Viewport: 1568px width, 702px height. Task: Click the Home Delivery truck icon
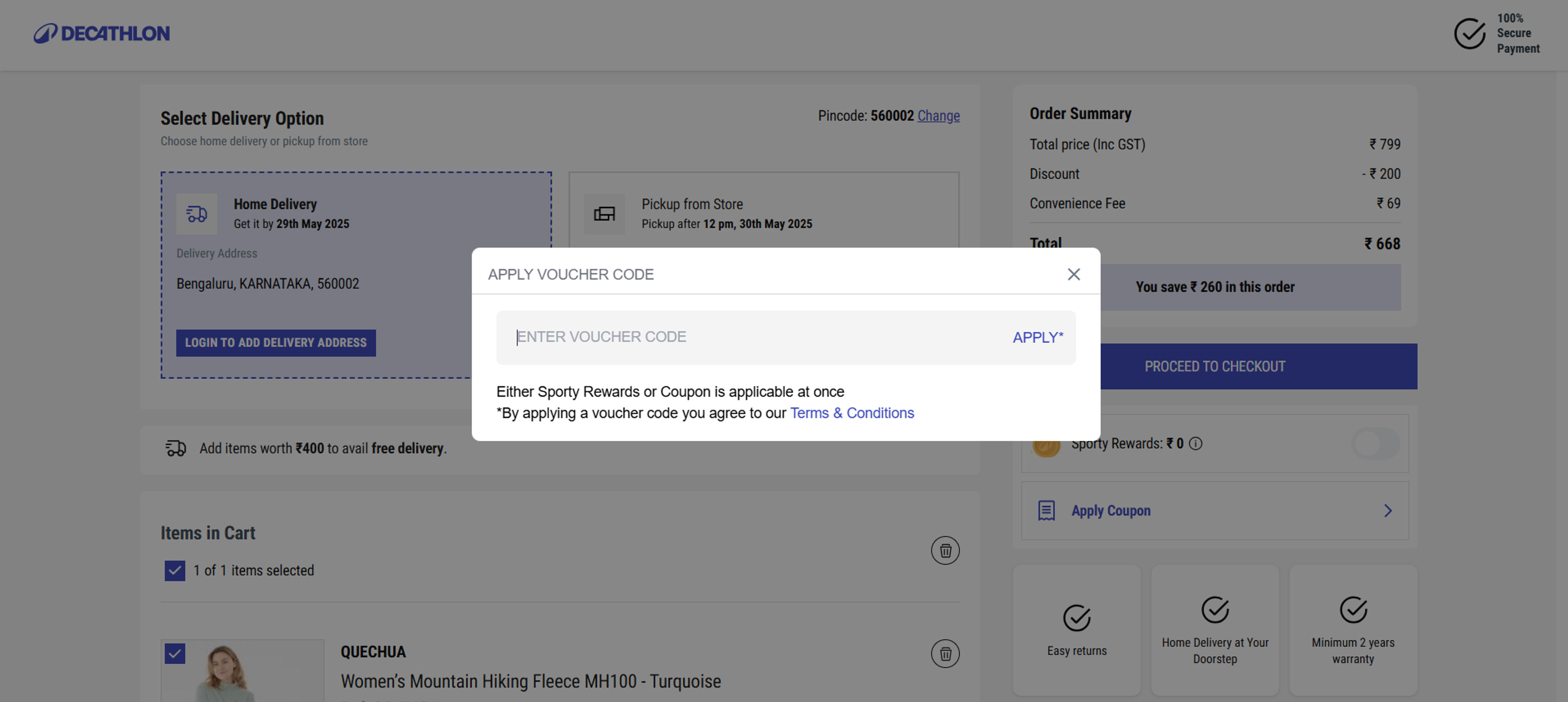[x=196, y=214]
